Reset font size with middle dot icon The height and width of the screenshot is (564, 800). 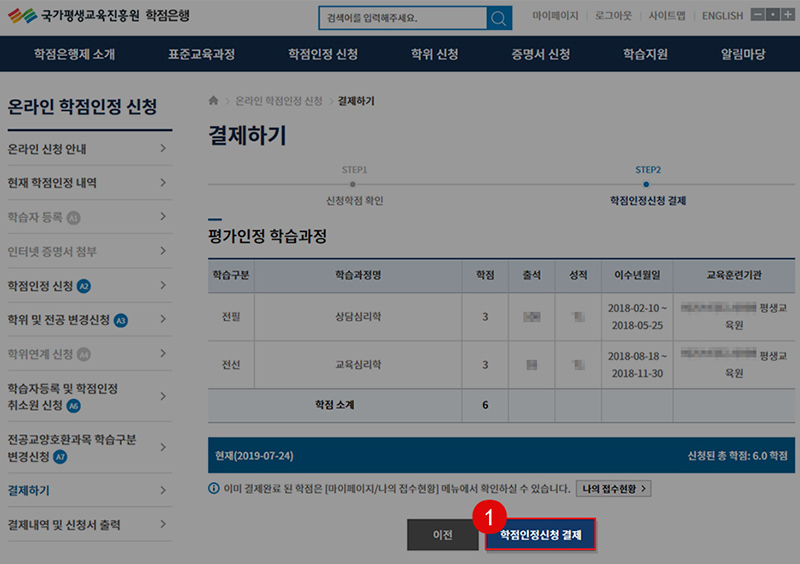coord(773,15)
